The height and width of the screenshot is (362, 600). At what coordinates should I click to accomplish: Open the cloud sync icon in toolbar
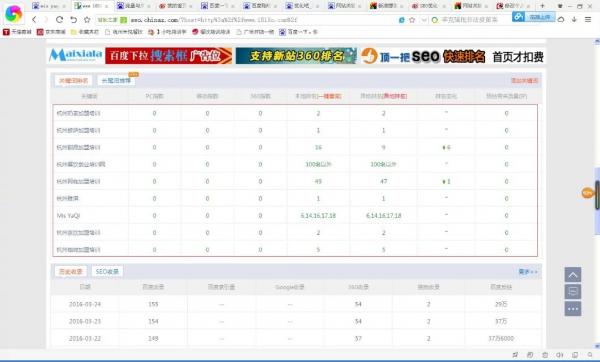click(561, 20)
